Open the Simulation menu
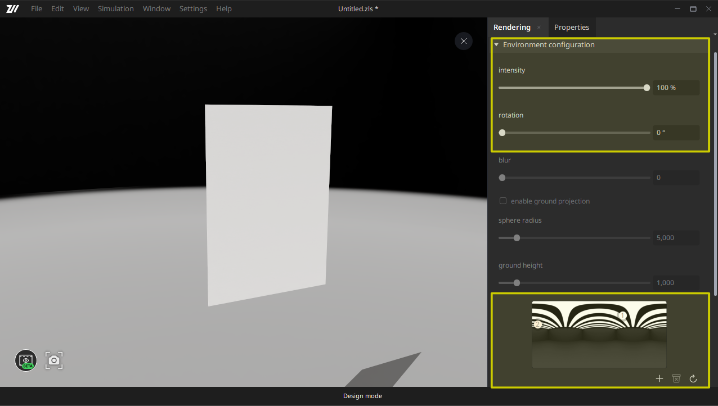The height and width of the screenshot is (406, 718). 115,8
